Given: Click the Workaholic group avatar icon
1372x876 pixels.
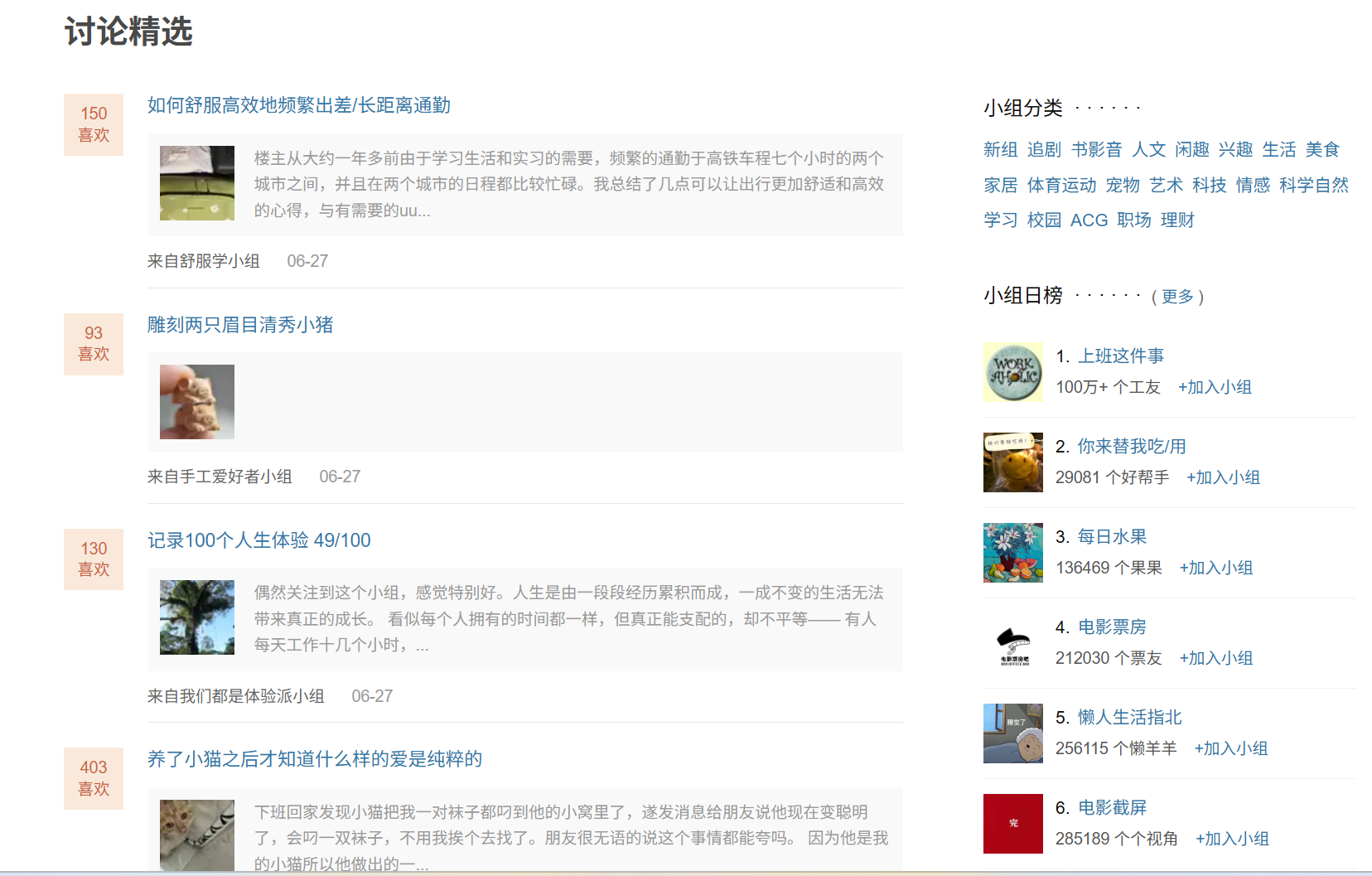Looking at the screenshot, I should pos(1013,372).
